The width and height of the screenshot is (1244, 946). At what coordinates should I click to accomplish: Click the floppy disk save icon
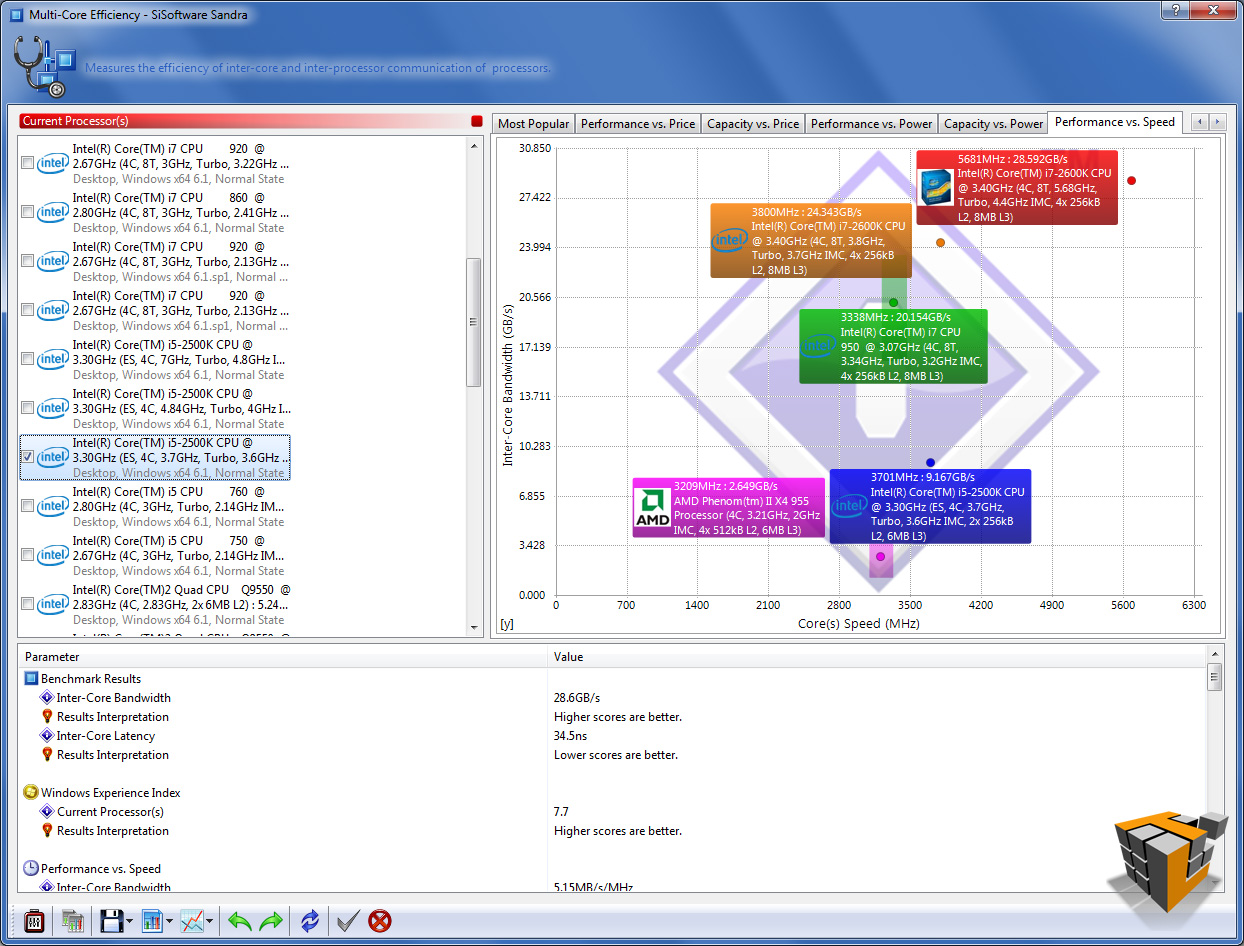coord(111,920)
